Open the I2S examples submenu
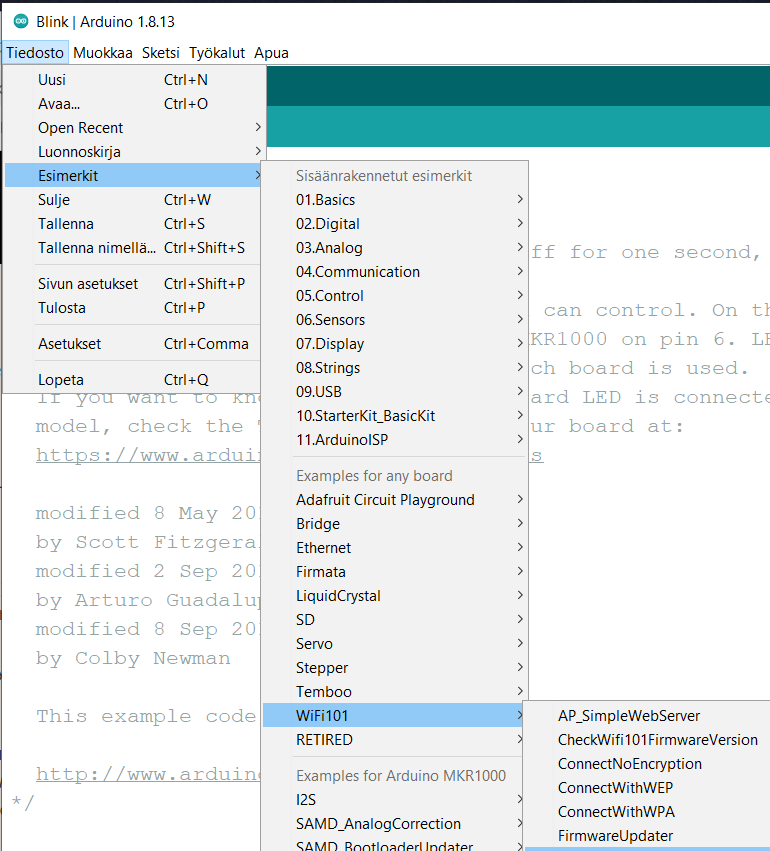The width and height of the screenshot is (770, 851). point(394,799)
